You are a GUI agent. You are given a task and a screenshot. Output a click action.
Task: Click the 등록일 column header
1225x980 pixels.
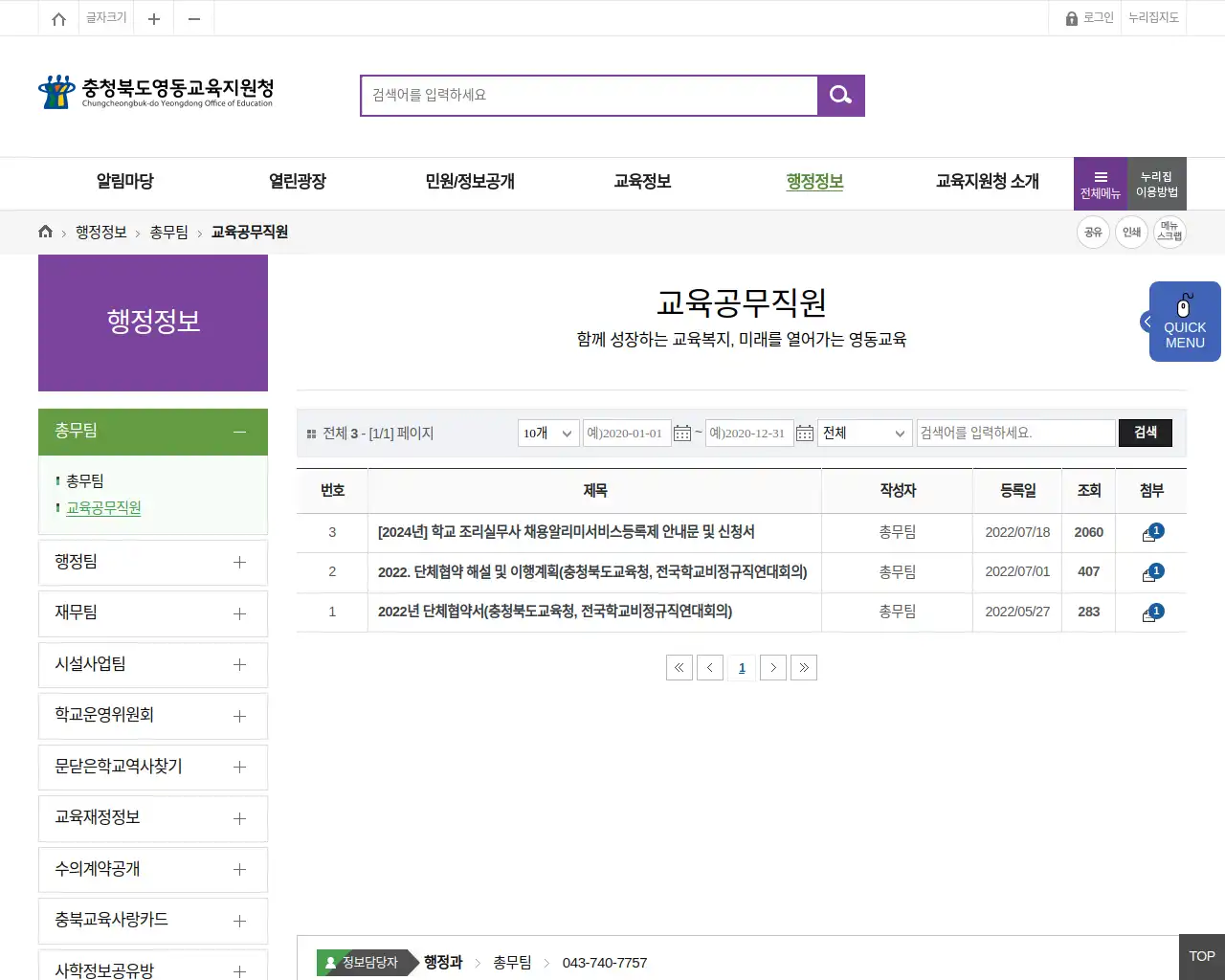(1018, 490)
